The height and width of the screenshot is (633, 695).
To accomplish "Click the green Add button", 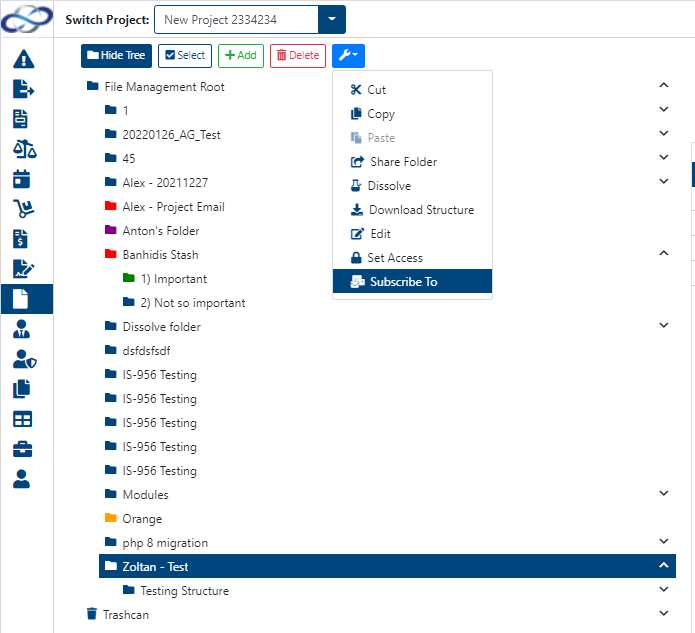I will coord(241,55).
